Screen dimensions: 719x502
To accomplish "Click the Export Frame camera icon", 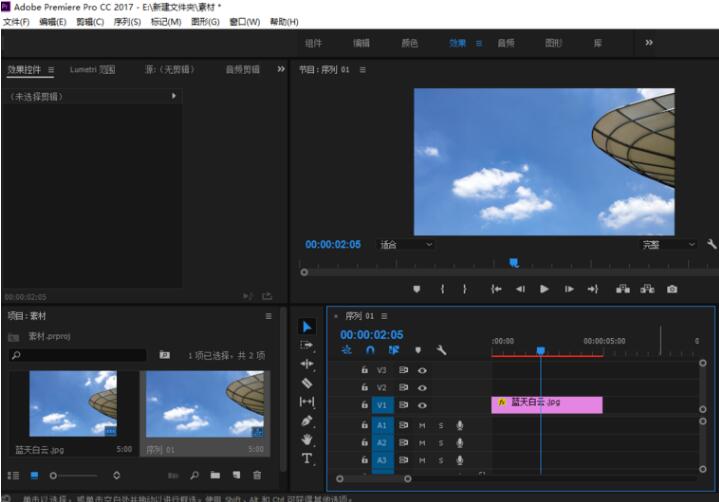I will coord(672,289).
